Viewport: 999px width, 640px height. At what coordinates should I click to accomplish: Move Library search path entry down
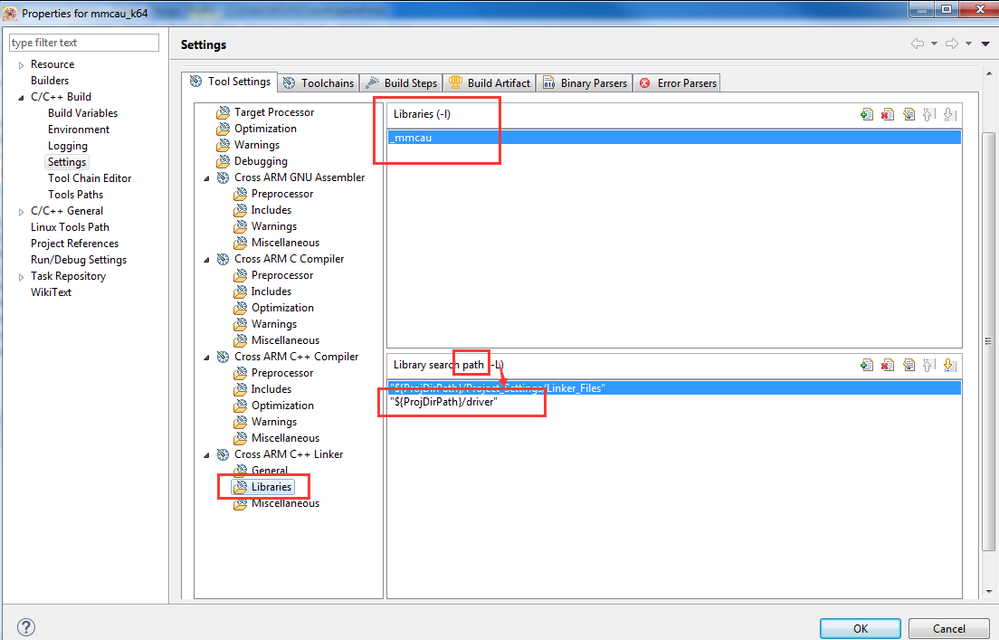click(x=950, y=365)
